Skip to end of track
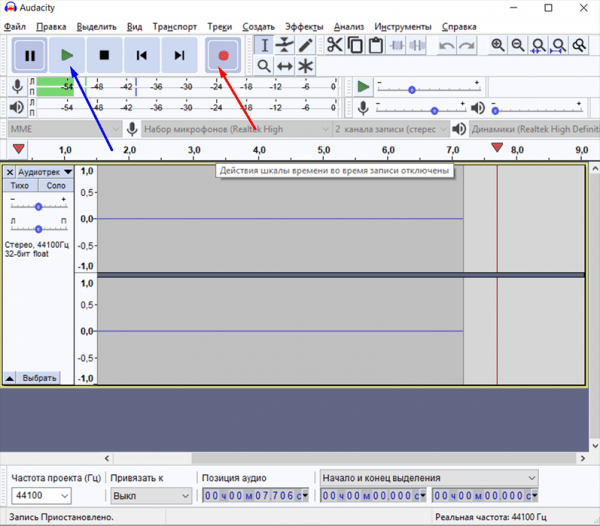The height and width of the screenshot is (526, 600). click(179, 55)
